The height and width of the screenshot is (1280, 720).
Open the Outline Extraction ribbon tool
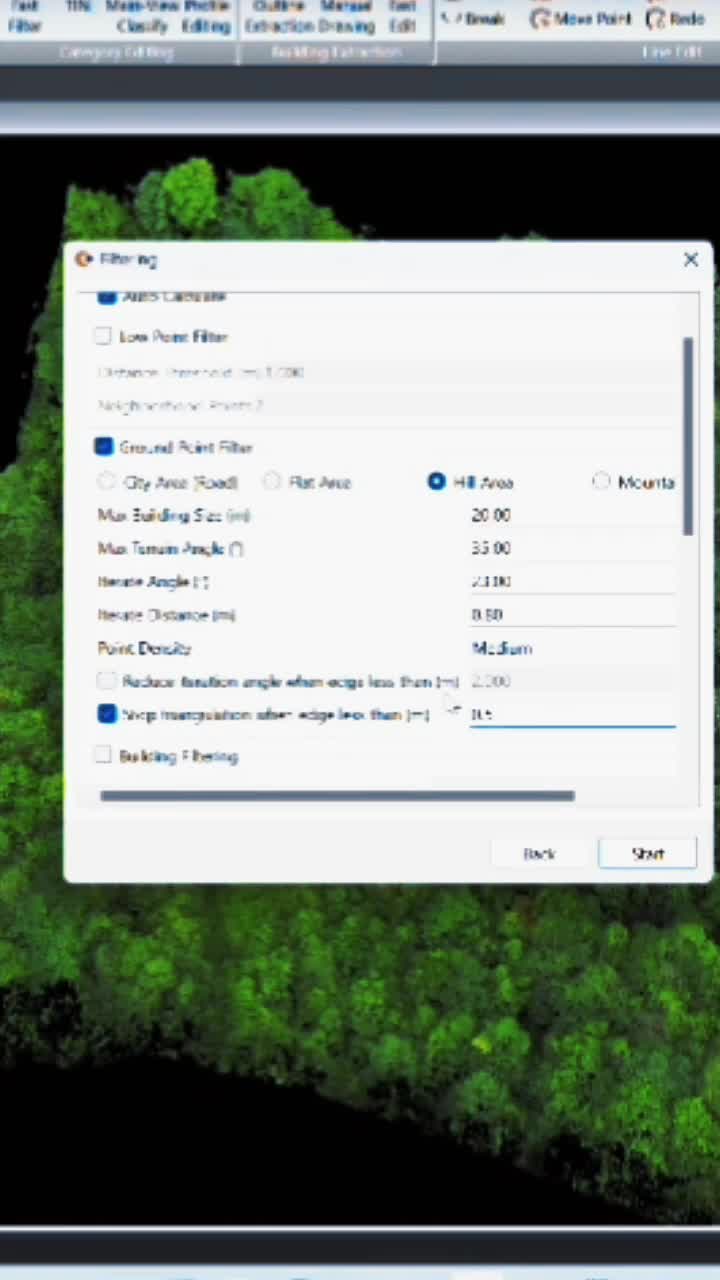pyautogui.click(x=278, y=16)
